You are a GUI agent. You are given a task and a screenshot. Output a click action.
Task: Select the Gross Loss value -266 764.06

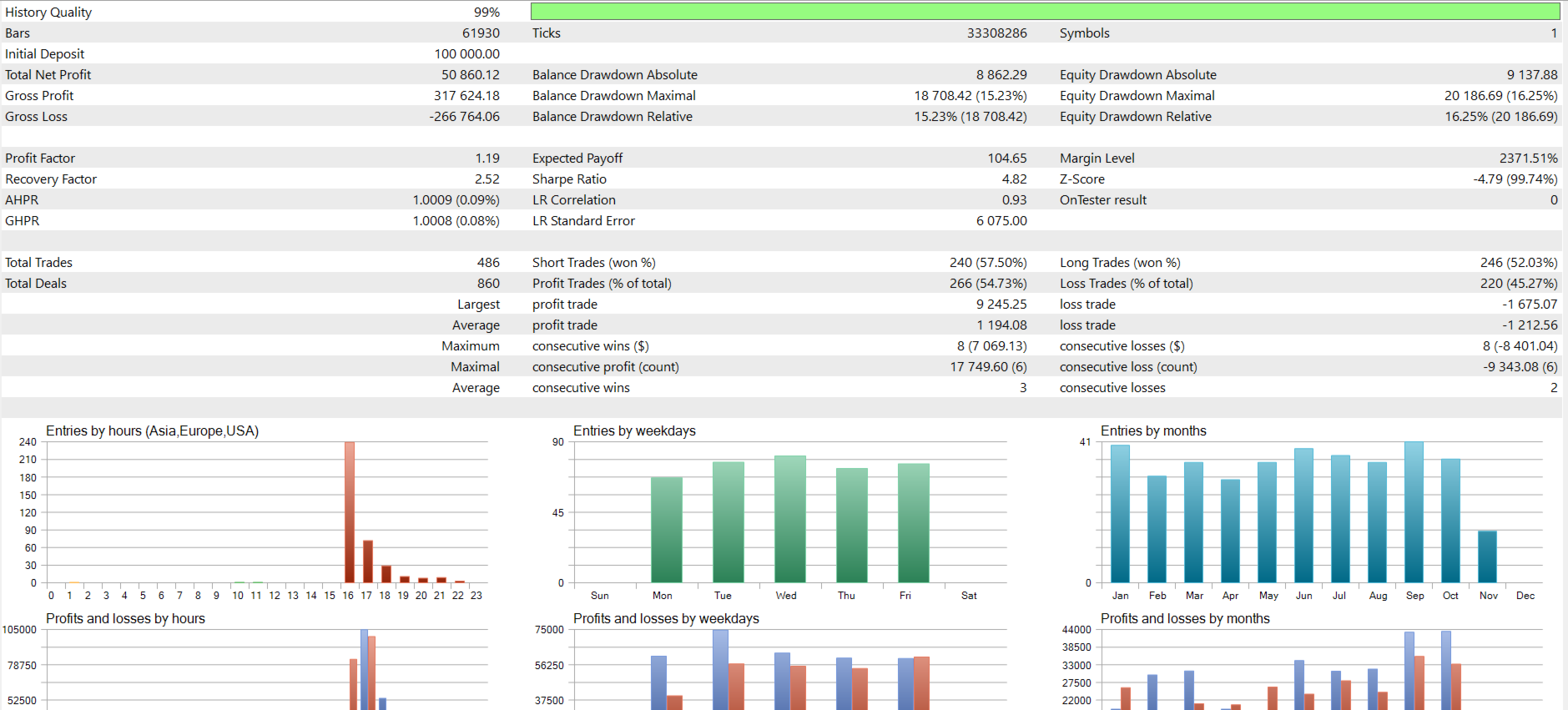coord(464,117)
